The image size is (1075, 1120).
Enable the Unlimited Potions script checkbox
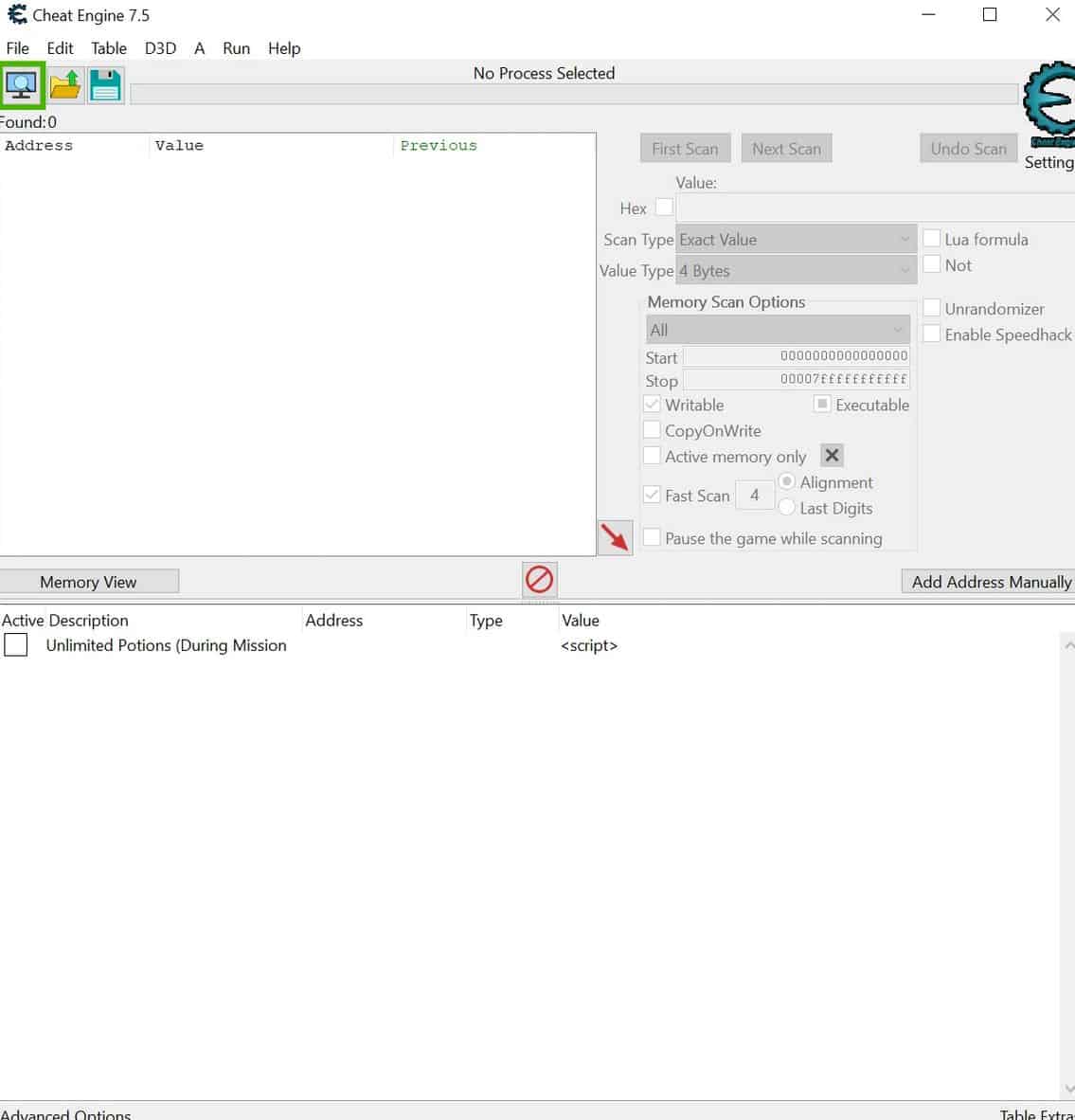click(x=16, y=645)
